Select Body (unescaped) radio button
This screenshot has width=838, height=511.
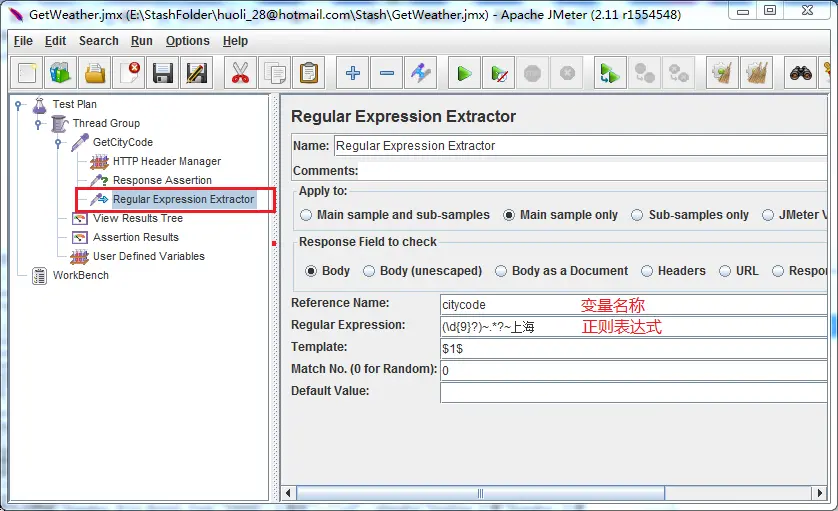click(369, 271)
